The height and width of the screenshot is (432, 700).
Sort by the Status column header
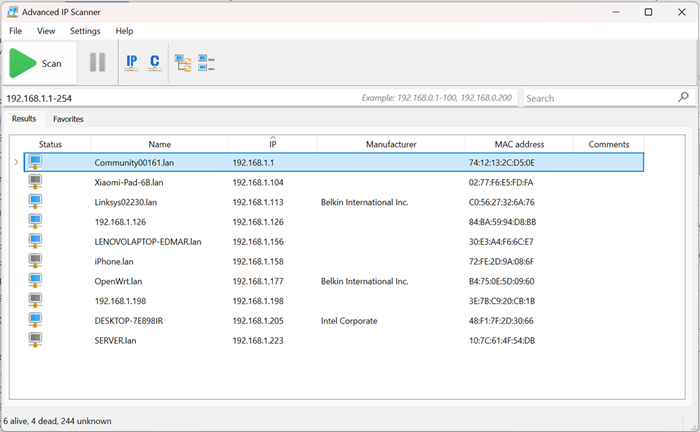click(50, 144)
